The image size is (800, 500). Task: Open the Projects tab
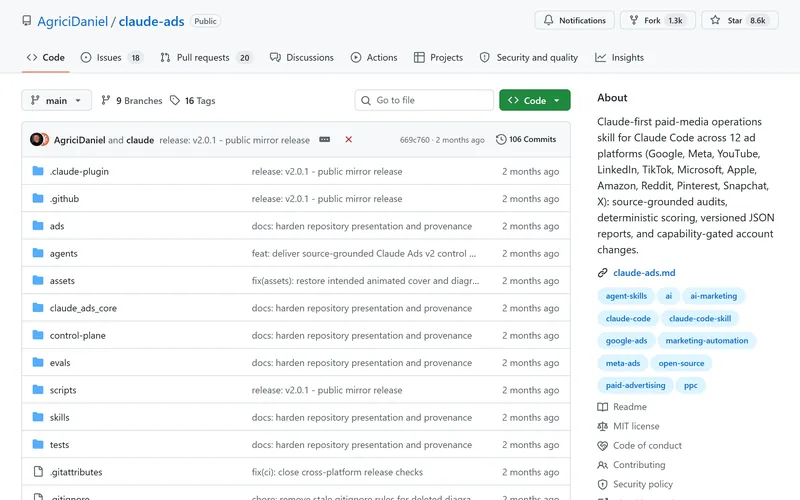(x=439, y=57)
